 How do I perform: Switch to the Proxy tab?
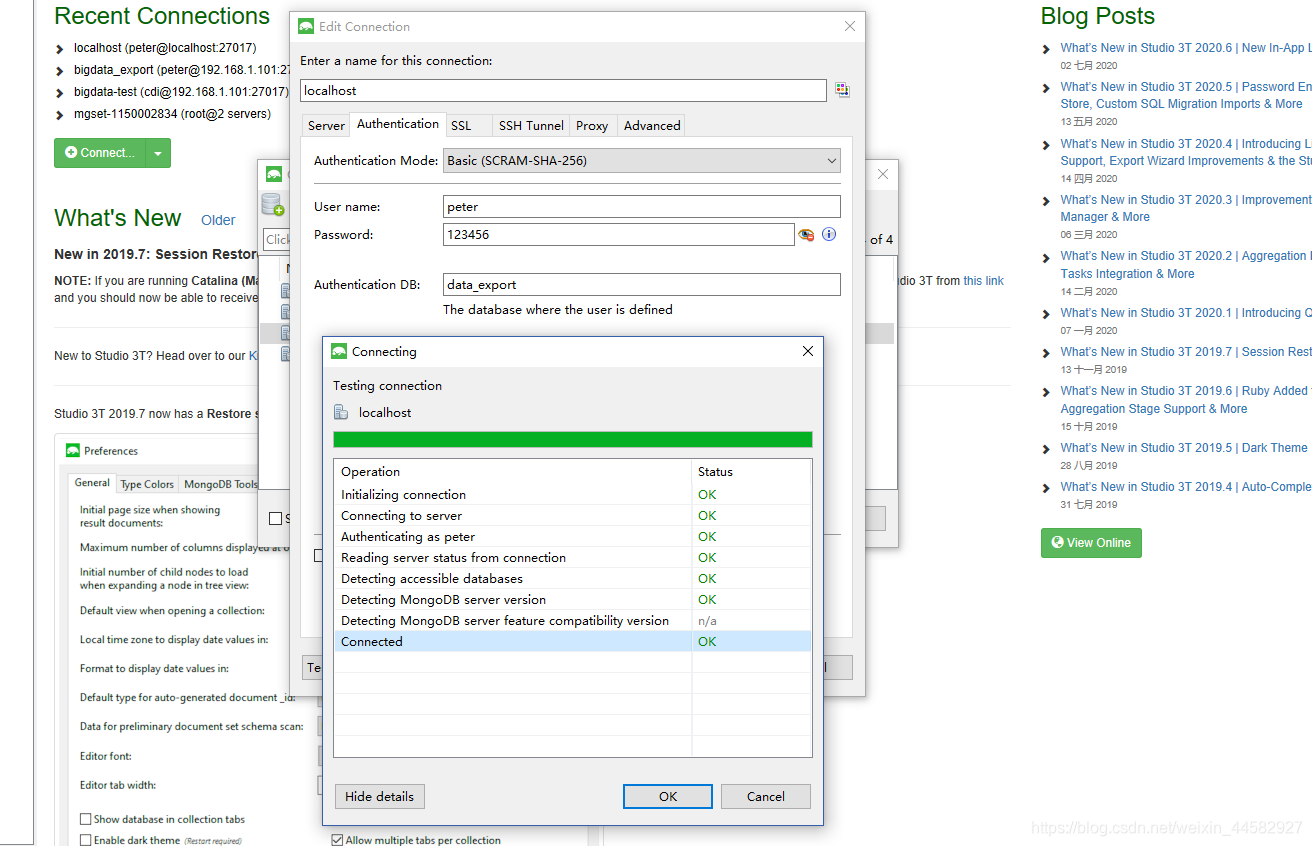pyautogui.click(x=592, y=126)
